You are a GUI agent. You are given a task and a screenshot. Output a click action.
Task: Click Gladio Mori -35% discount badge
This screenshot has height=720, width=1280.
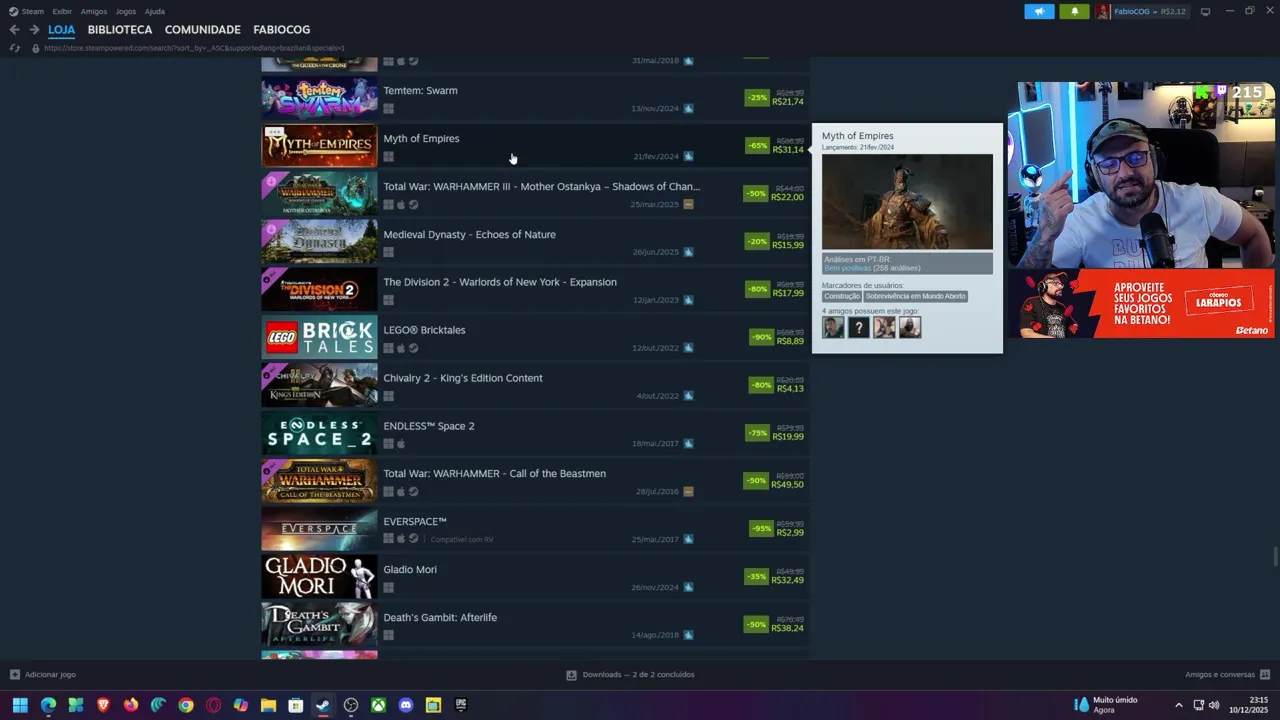click(x=757, y=577)
